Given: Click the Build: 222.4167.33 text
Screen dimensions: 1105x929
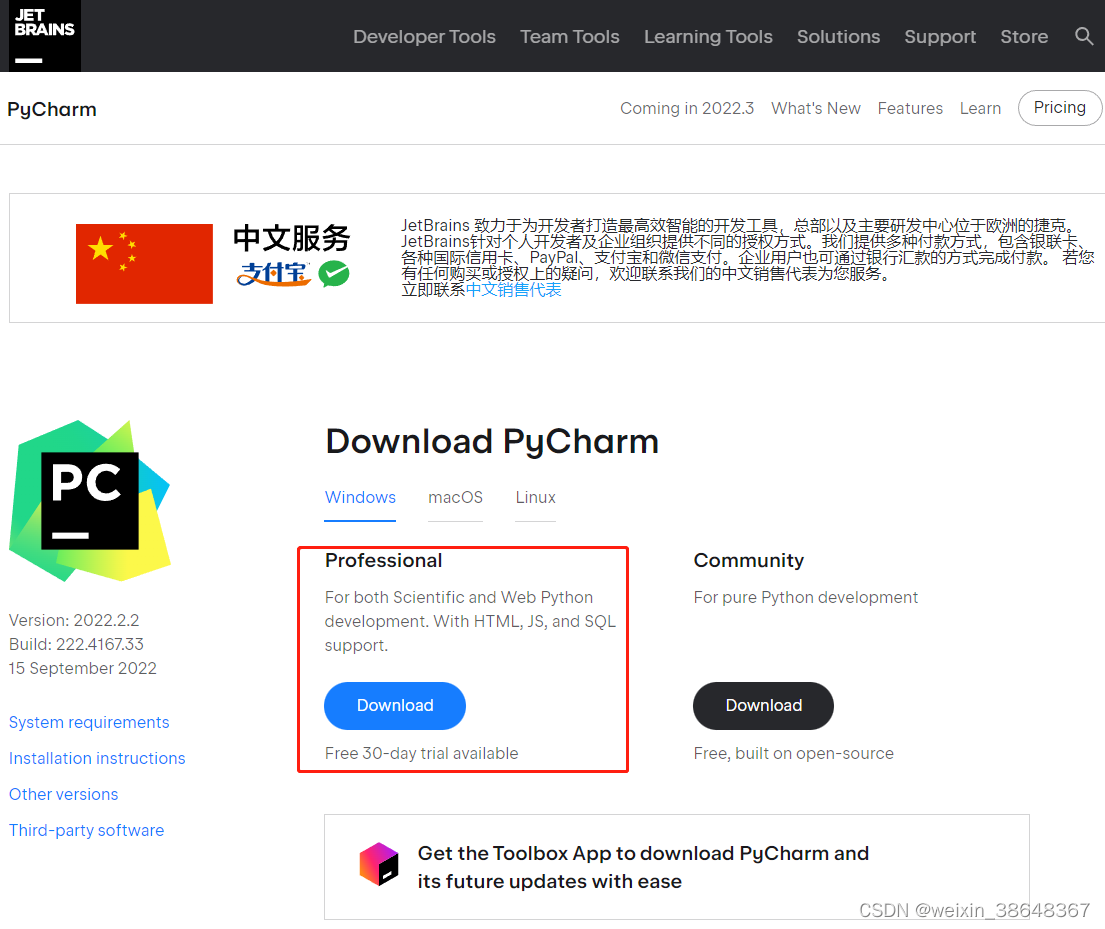Looking at the screenshot, I should (x=76, y=644).
